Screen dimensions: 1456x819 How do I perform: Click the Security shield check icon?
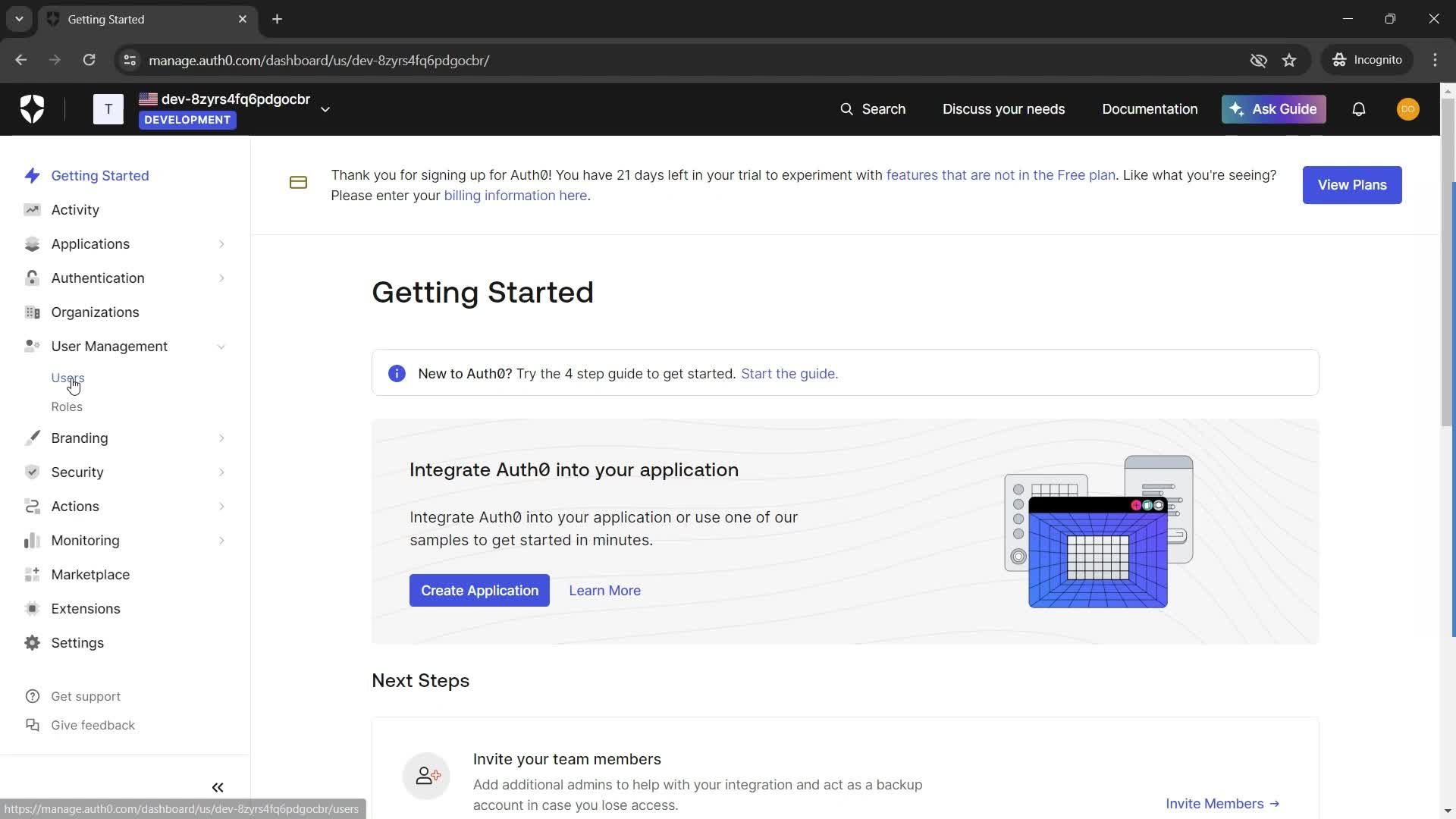tap(32, 472)
